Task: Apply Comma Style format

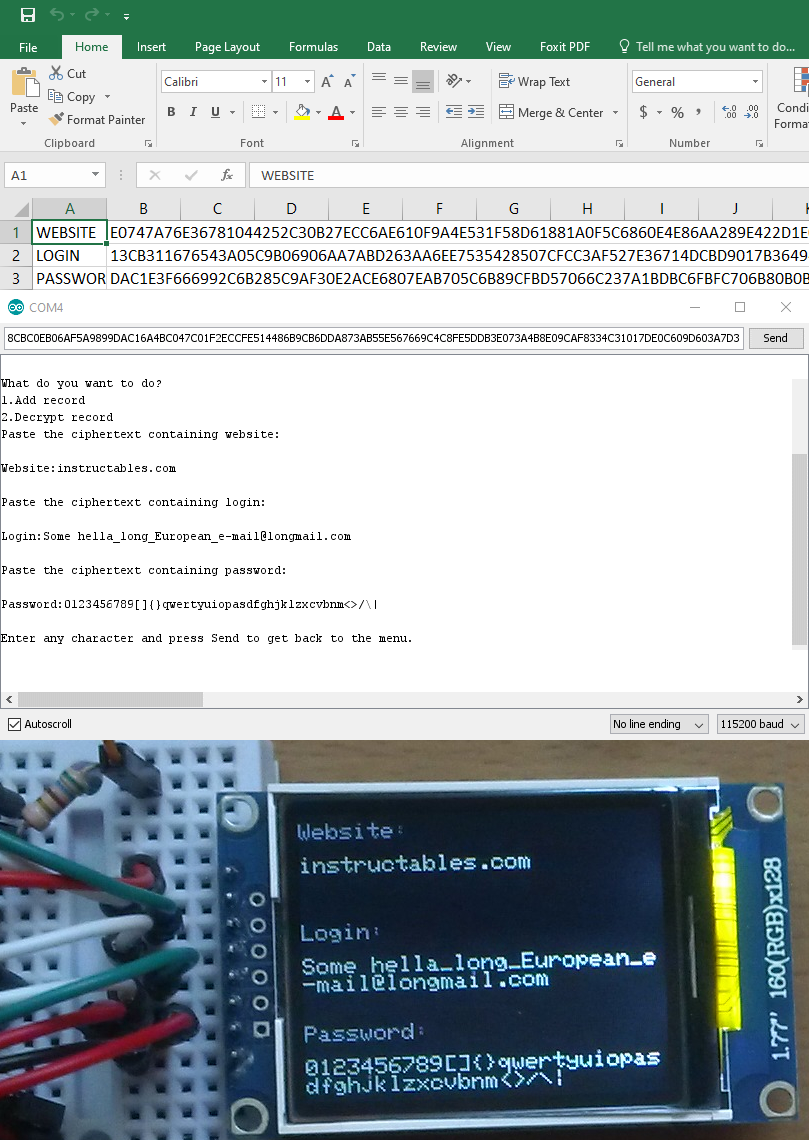Action: (x=699, y=112)
